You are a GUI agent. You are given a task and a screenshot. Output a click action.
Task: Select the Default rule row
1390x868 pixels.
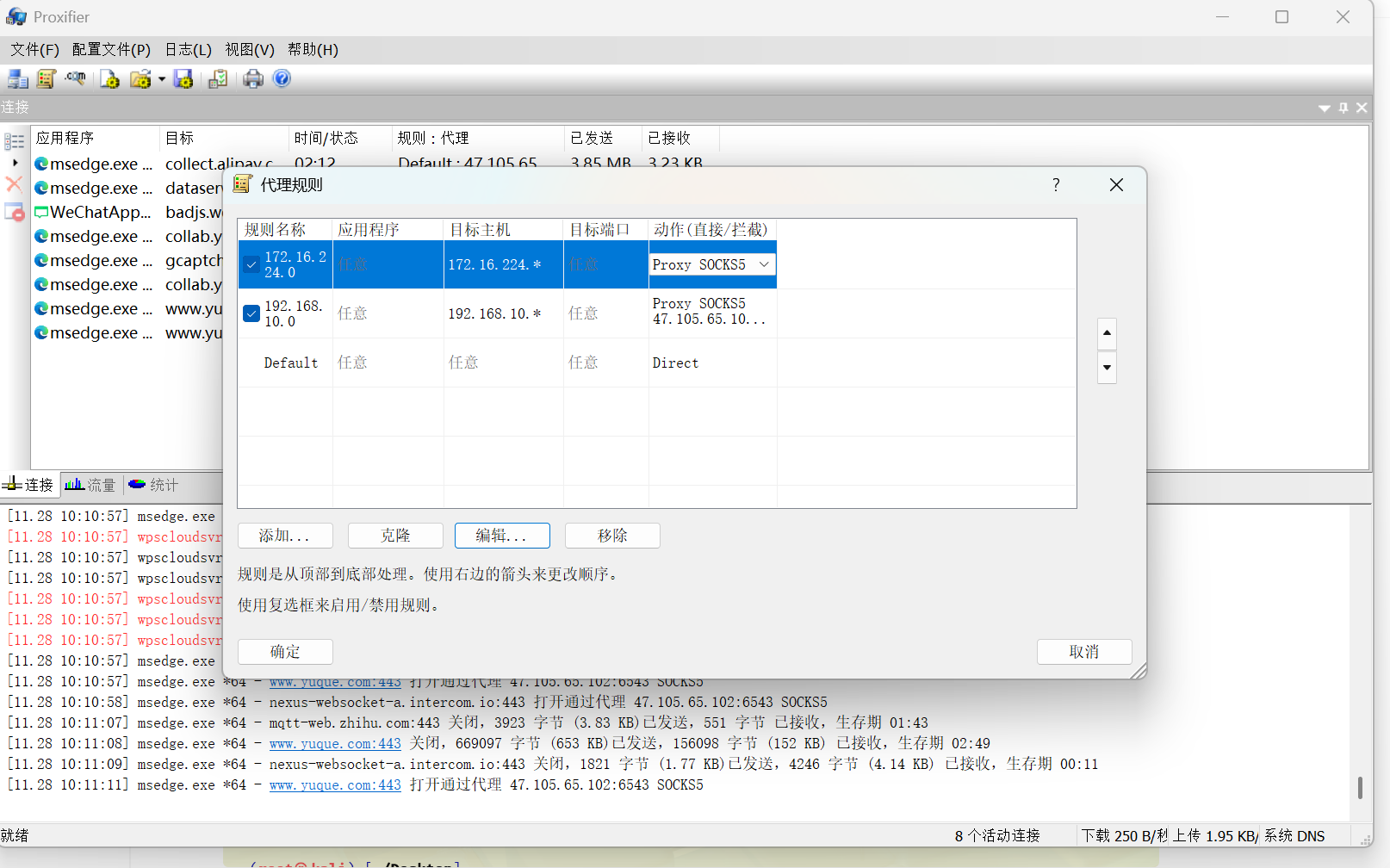[x=657, y=363]
